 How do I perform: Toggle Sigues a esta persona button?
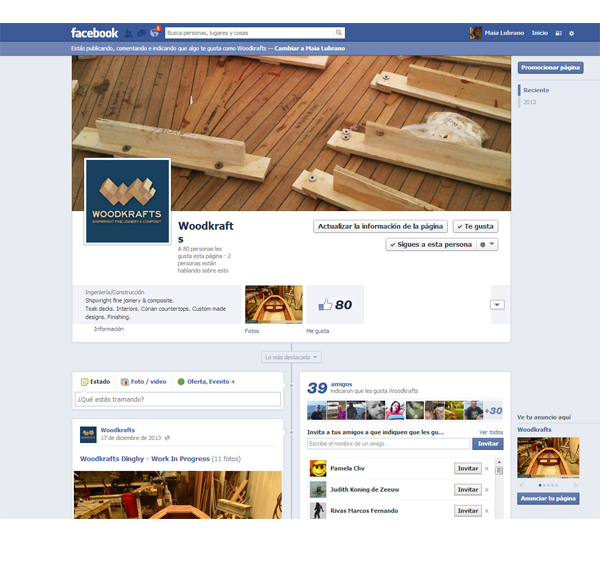[431, 244]
